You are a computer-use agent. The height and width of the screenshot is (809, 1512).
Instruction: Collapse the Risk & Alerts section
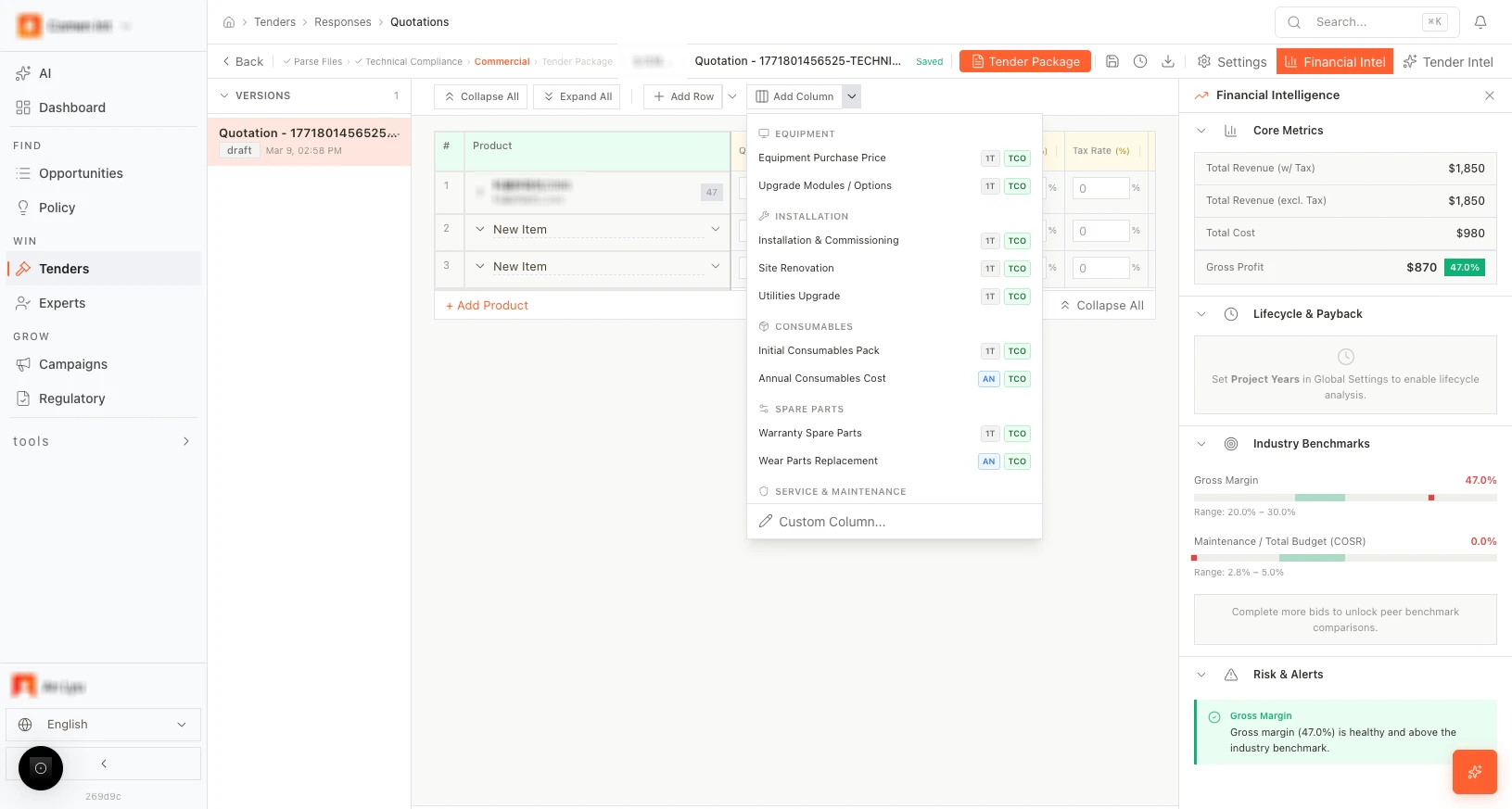pyautogui.click(x=1201, y=675)
